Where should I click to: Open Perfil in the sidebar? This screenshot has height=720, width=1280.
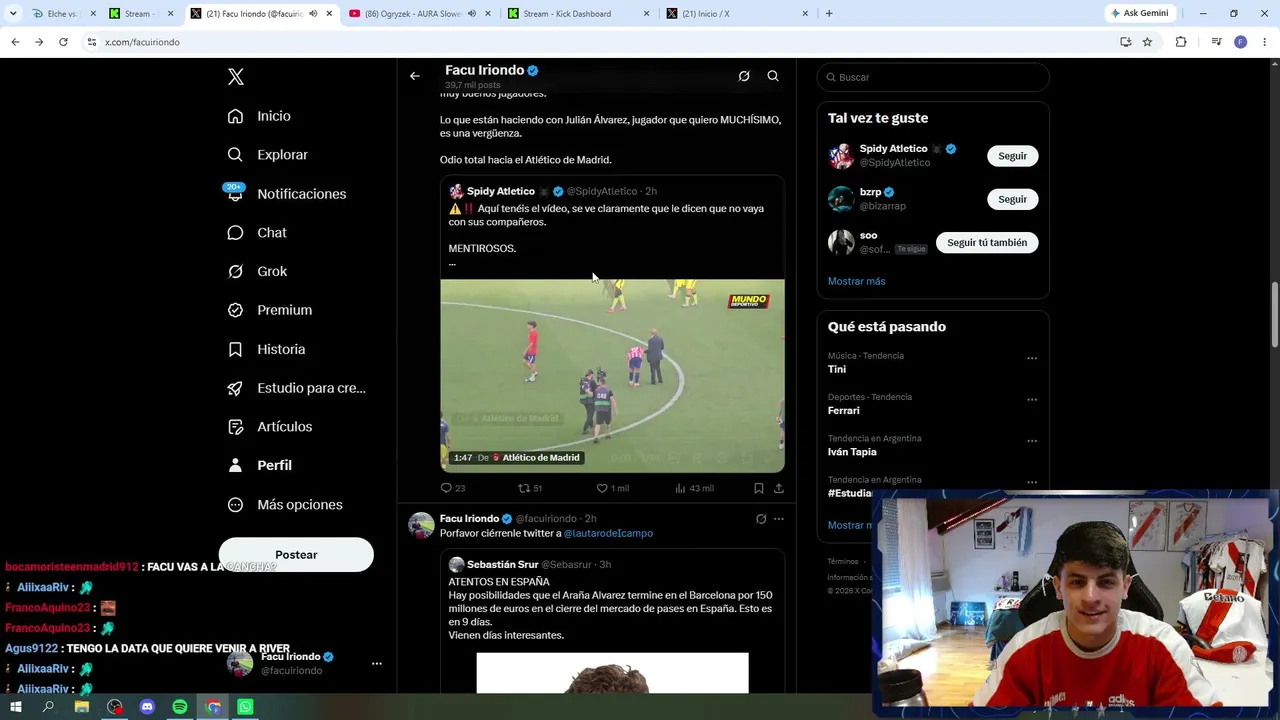click(x=259, y=465)
